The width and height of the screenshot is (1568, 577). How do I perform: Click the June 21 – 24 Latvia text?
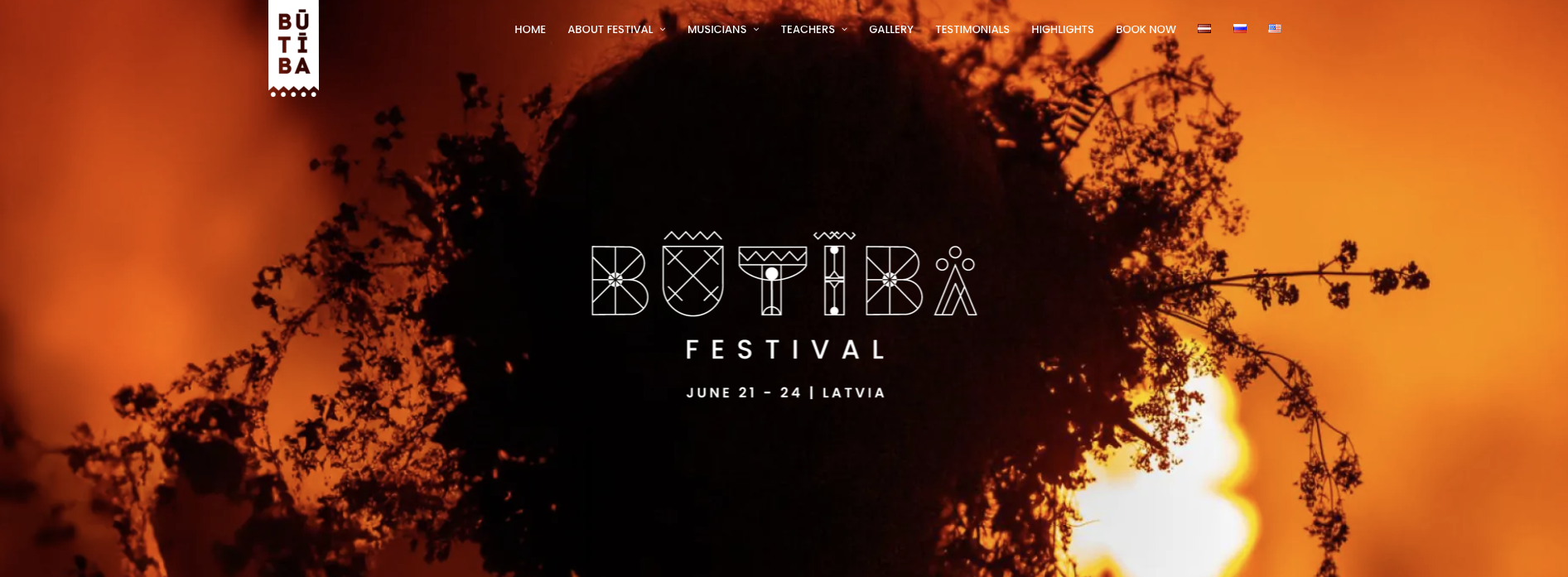coord(786,392)
